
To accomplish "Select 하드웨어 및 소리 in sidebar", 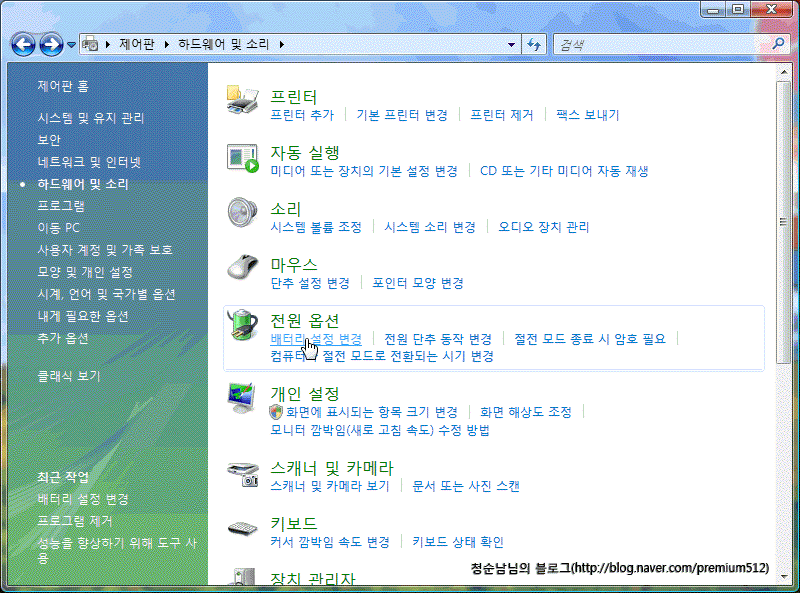I will pos(83,184).
